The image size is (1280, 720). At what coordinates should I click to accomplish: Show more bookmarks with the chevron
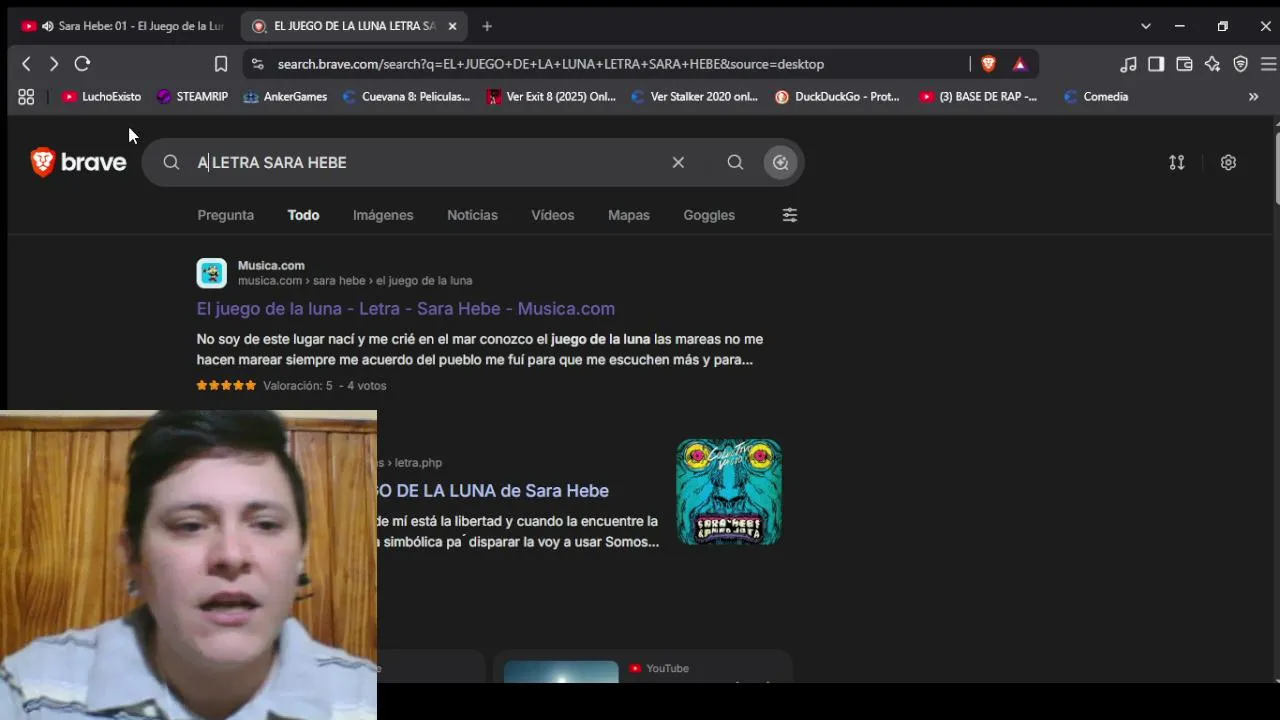click(x=1253, y=97)
